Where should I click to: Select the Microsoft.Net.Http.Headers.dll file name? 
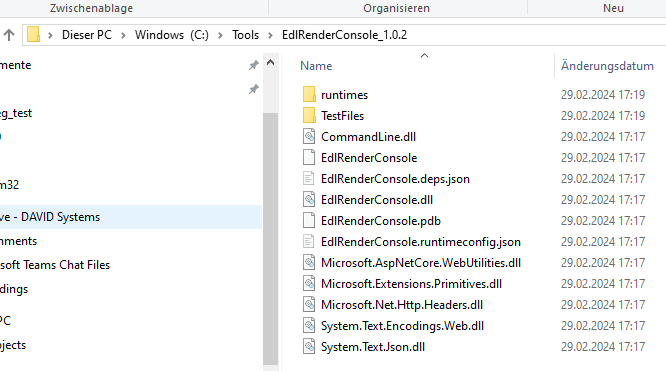pos(402,305)
